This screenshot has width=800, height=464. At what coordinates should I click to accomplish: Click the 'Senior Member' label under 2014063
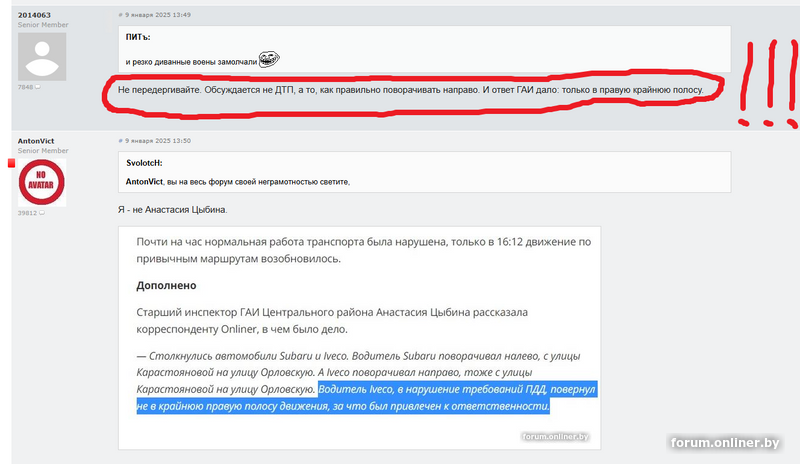pyautogui.click(x=43, y=25)
